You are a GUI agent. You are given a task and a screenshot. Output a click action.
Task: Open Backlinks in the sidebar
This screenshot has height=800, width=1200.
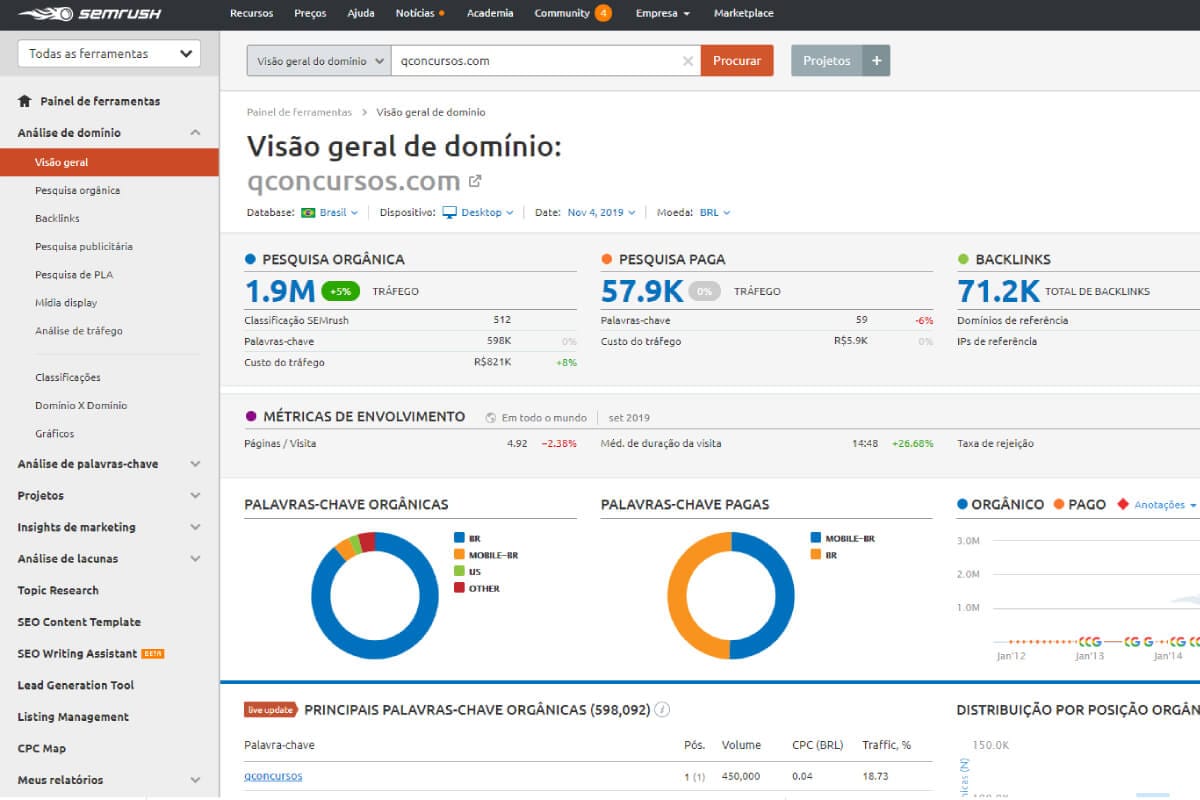point(57,218)
